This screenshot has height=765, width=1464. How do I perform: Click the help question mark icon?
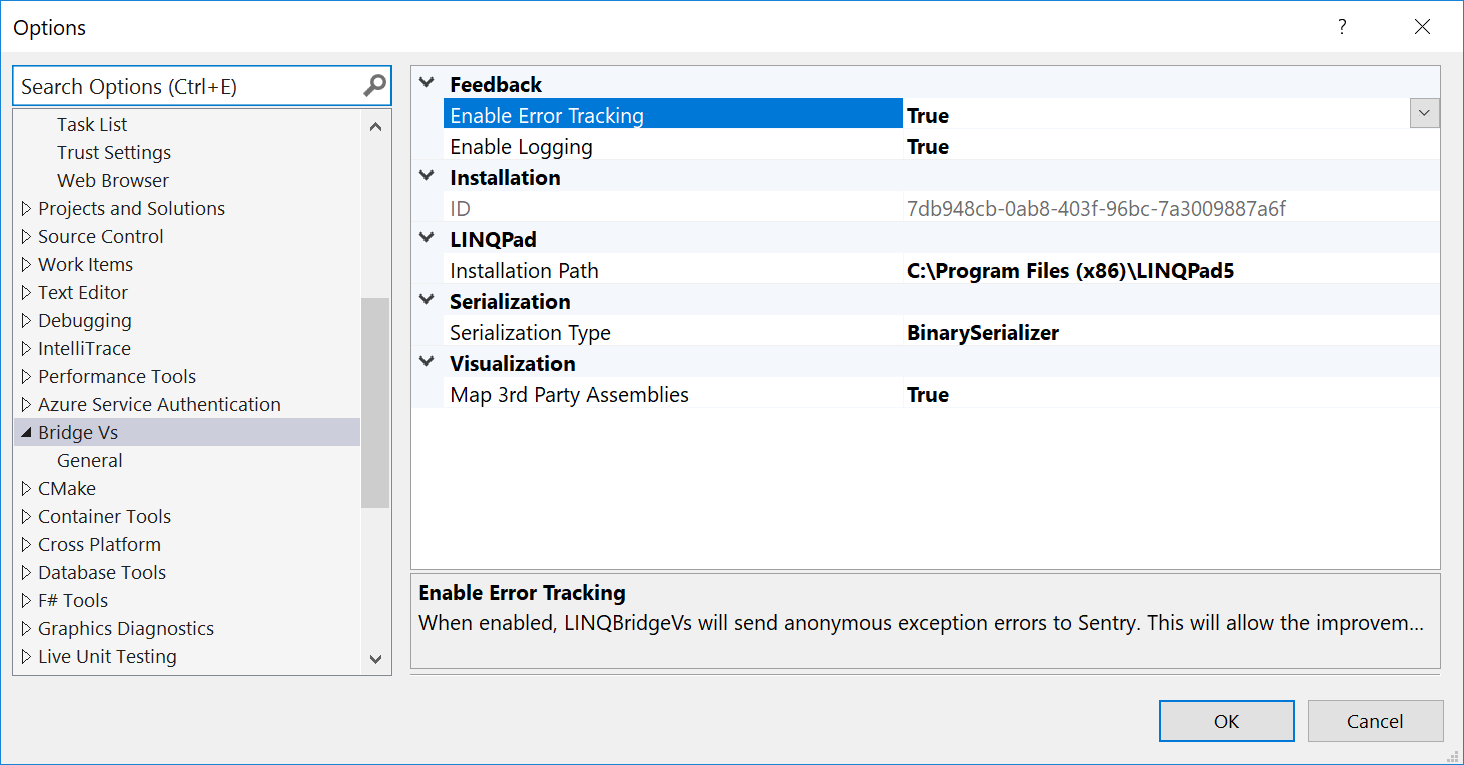1342,27
